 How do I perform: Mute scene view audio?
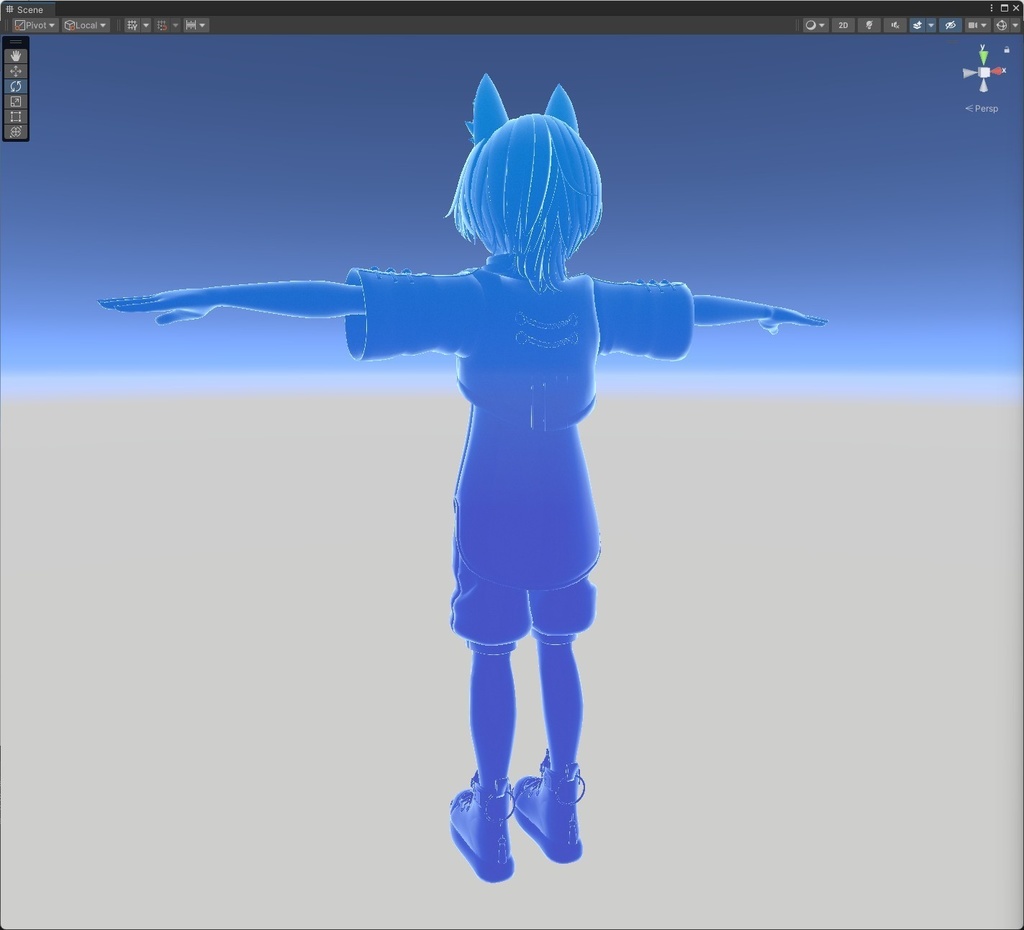(x=895, y=24)
